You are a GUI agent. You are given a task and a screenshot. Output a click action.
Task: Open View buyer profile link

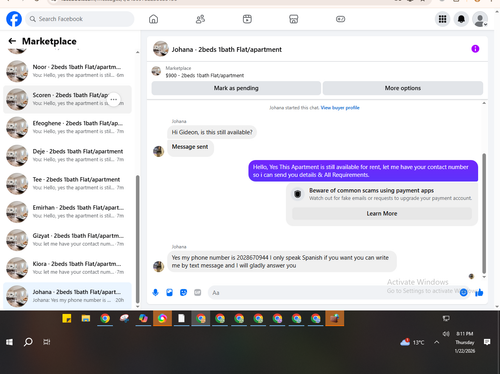[x=340, y=108]
